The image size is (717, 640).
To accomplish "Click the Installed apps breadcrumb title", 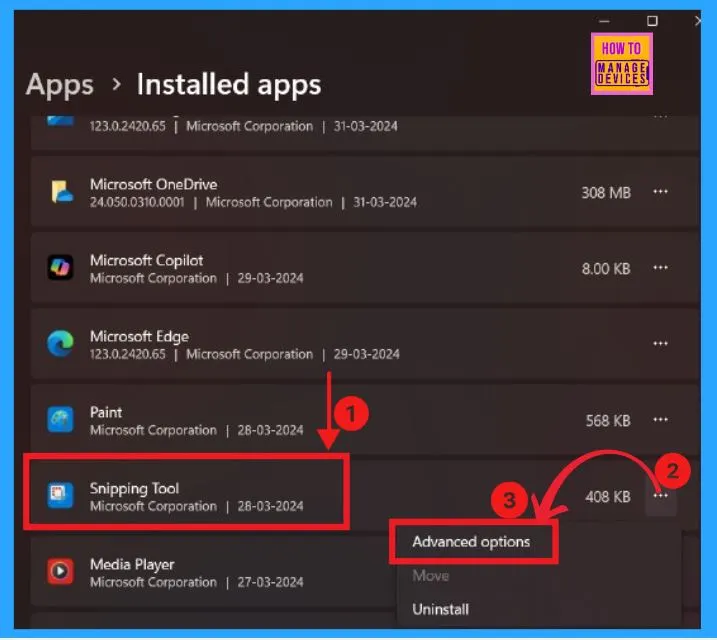I will [x=229, y=85].
